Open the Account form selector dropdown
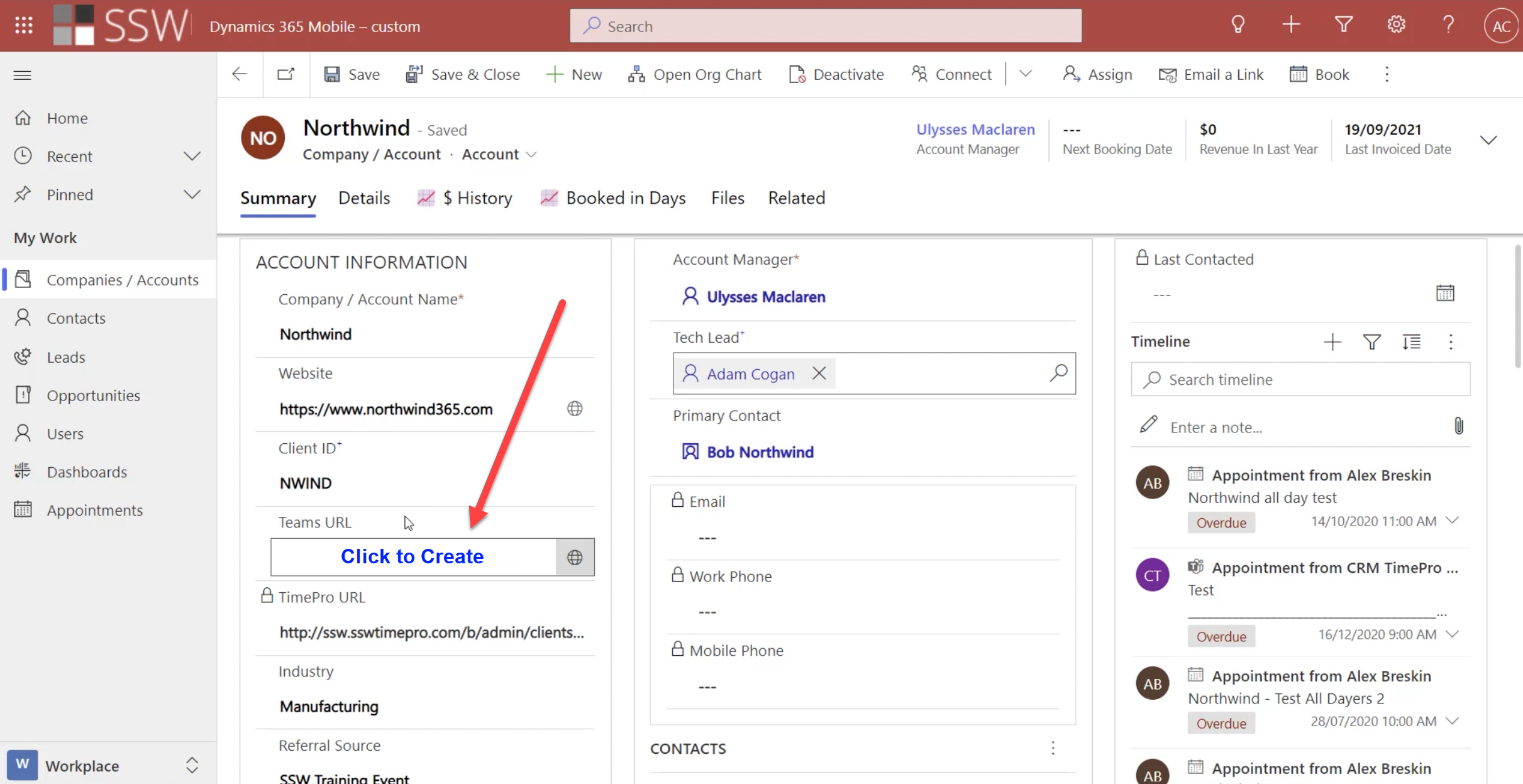Image resolution: width=1523 pixels, height=784 pixels. 531,155
